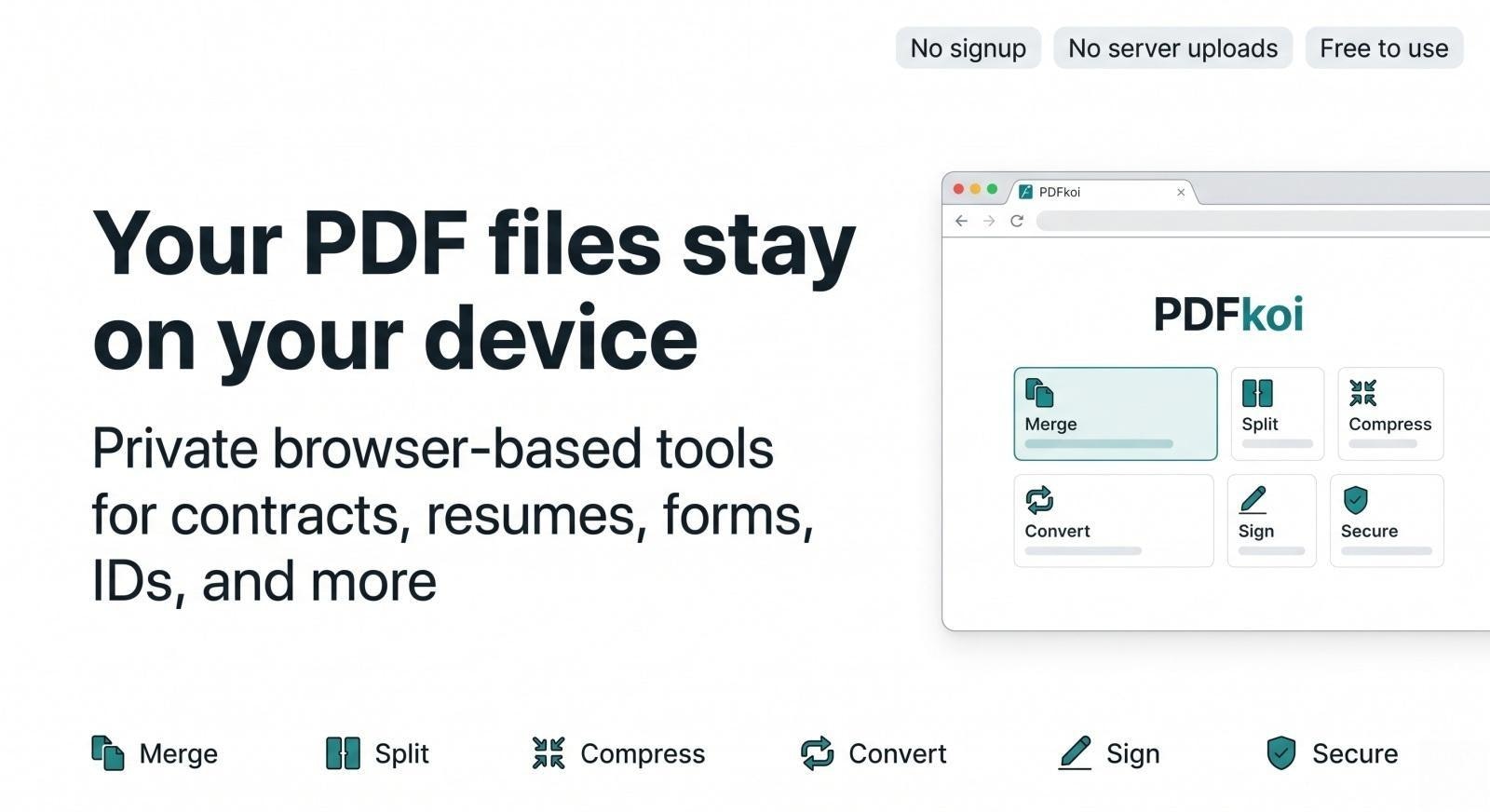Click the Split icon inside the browser card
This screenshot has width=1490, height=812.
(1257, 393)
